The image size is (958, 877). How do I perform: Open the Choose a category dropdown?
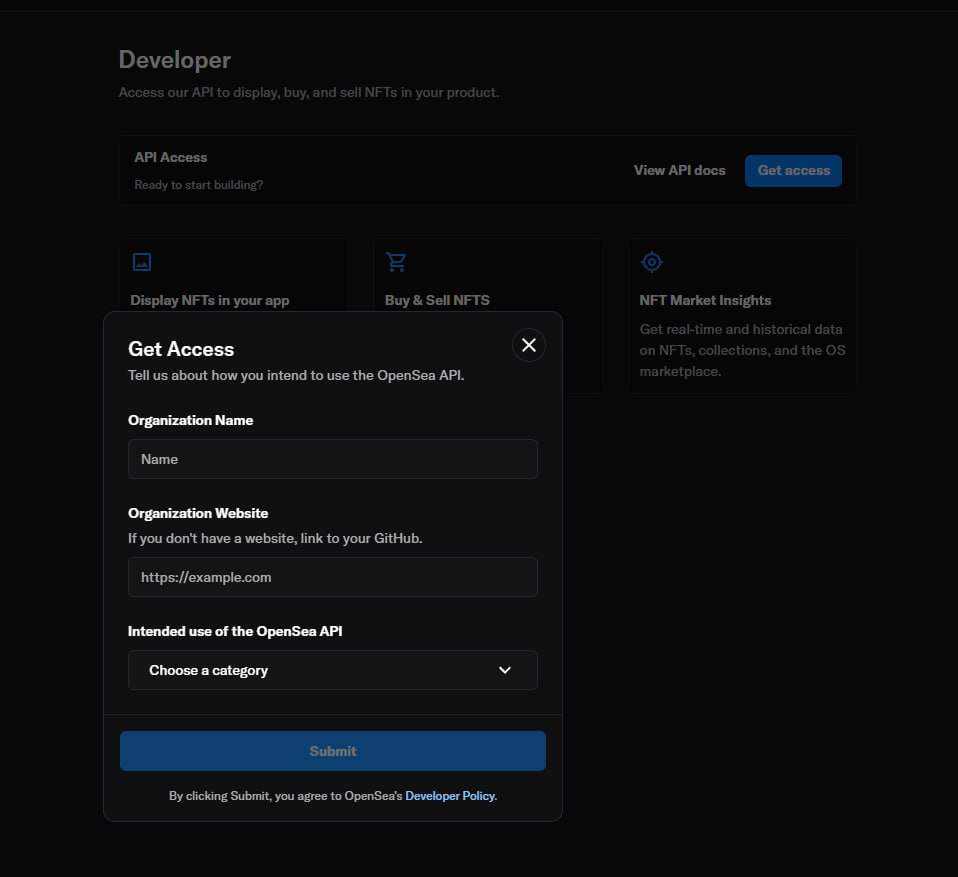pyautogui.click(x=332, y=670)
